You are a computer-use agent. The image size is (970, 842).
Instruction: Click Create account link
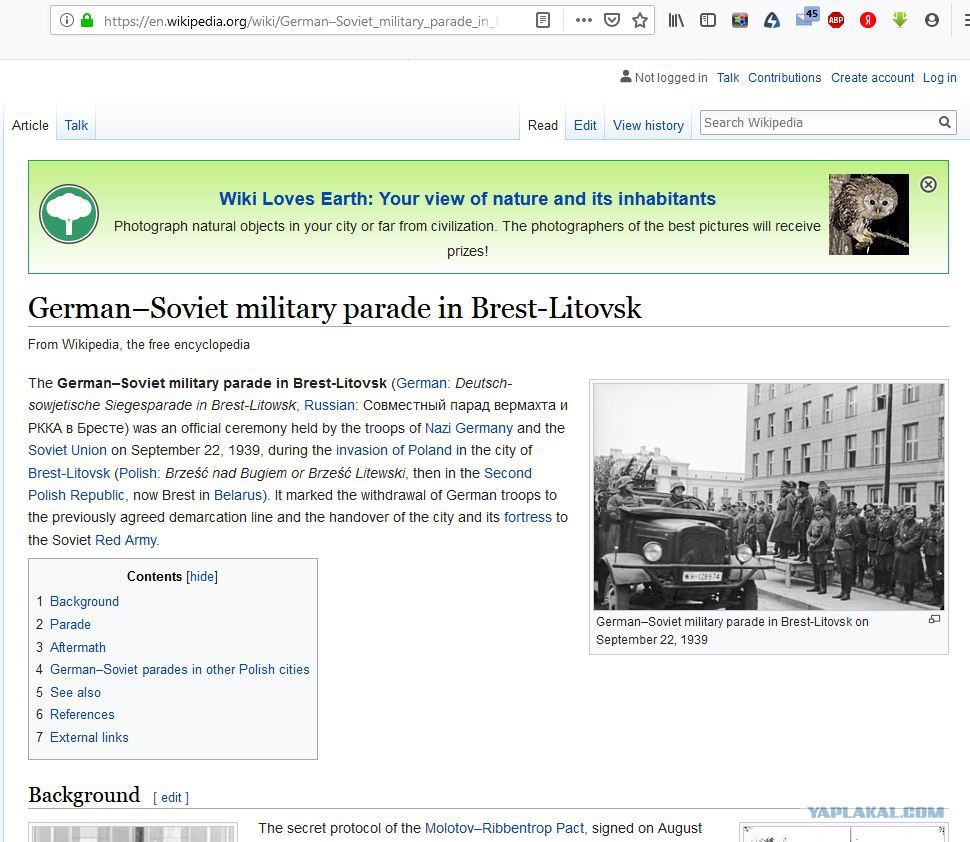872,77
